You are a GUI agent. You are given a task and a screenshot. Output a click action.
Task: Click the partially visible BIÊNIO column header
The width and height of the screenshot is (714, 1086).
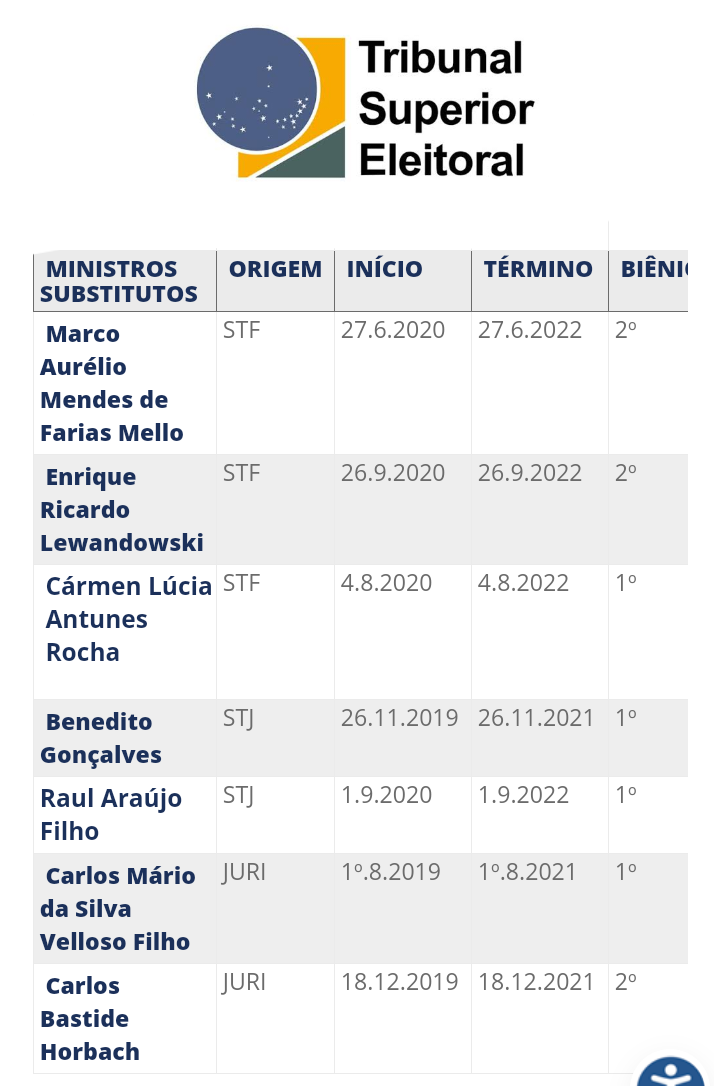pyautogui.click(x=654, y=269)
